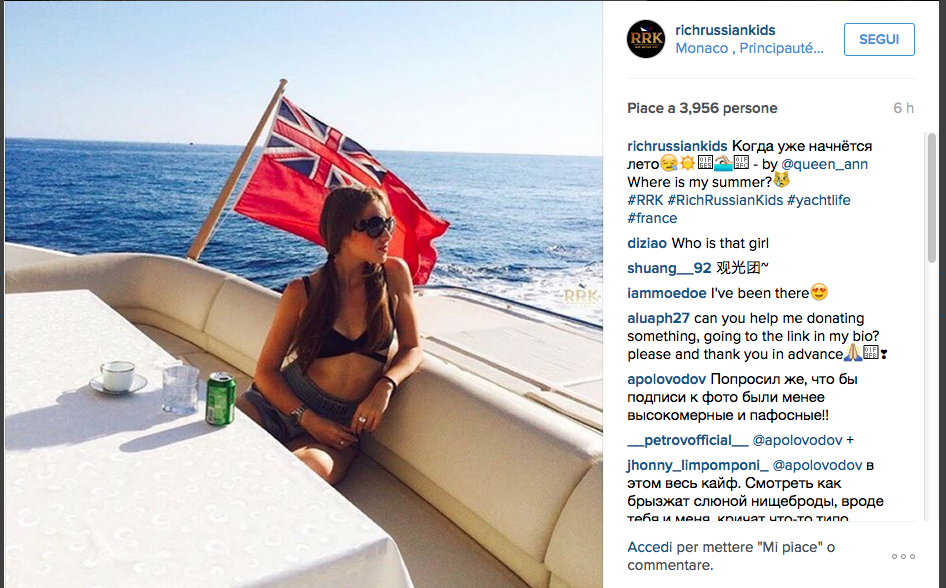Click the @queen_ann mention in the caption
This screenshot has width=946, height=588.
pyautogui.click(x=824, y=164)
